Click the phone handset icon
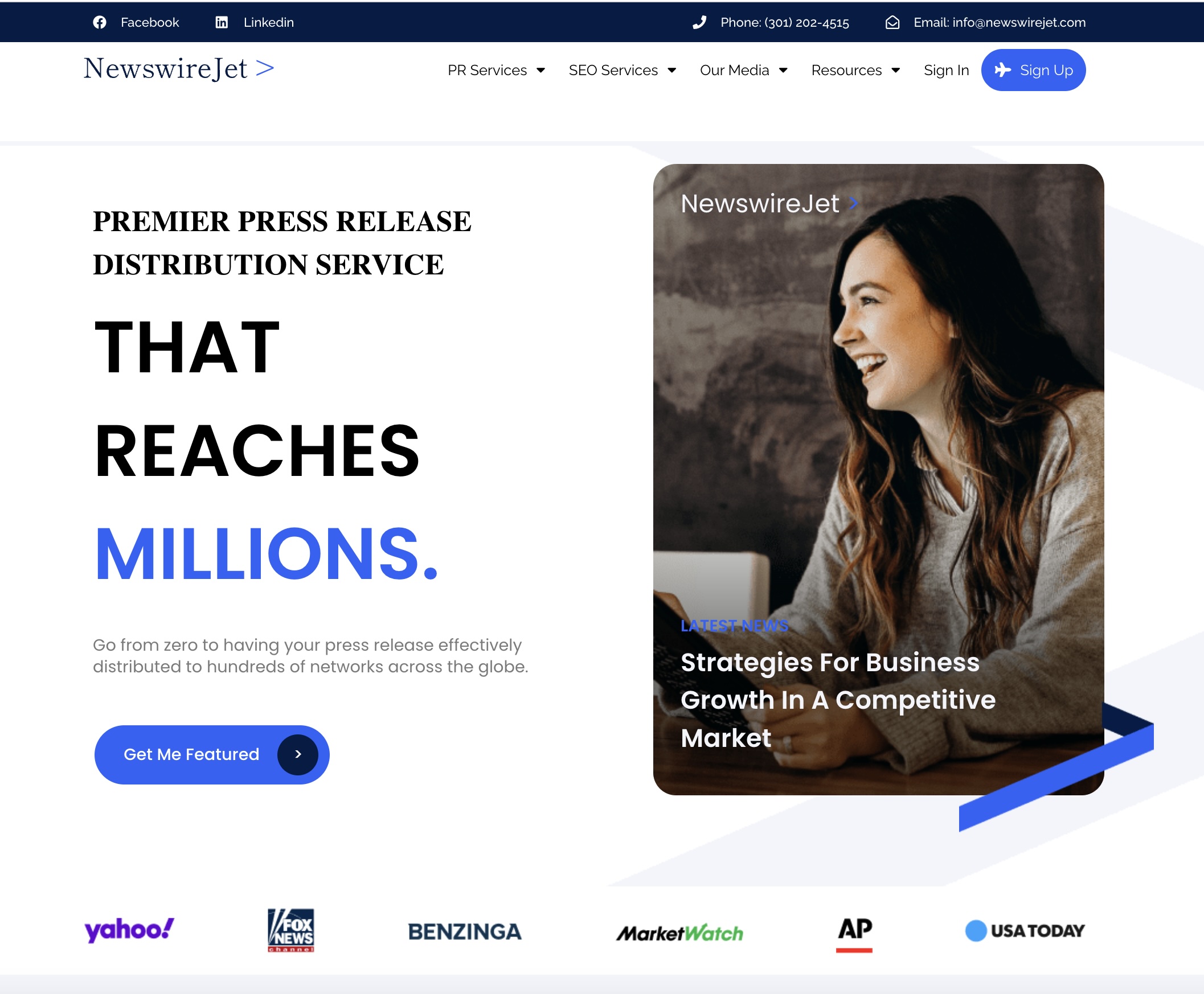 click(x=699, y=22)
